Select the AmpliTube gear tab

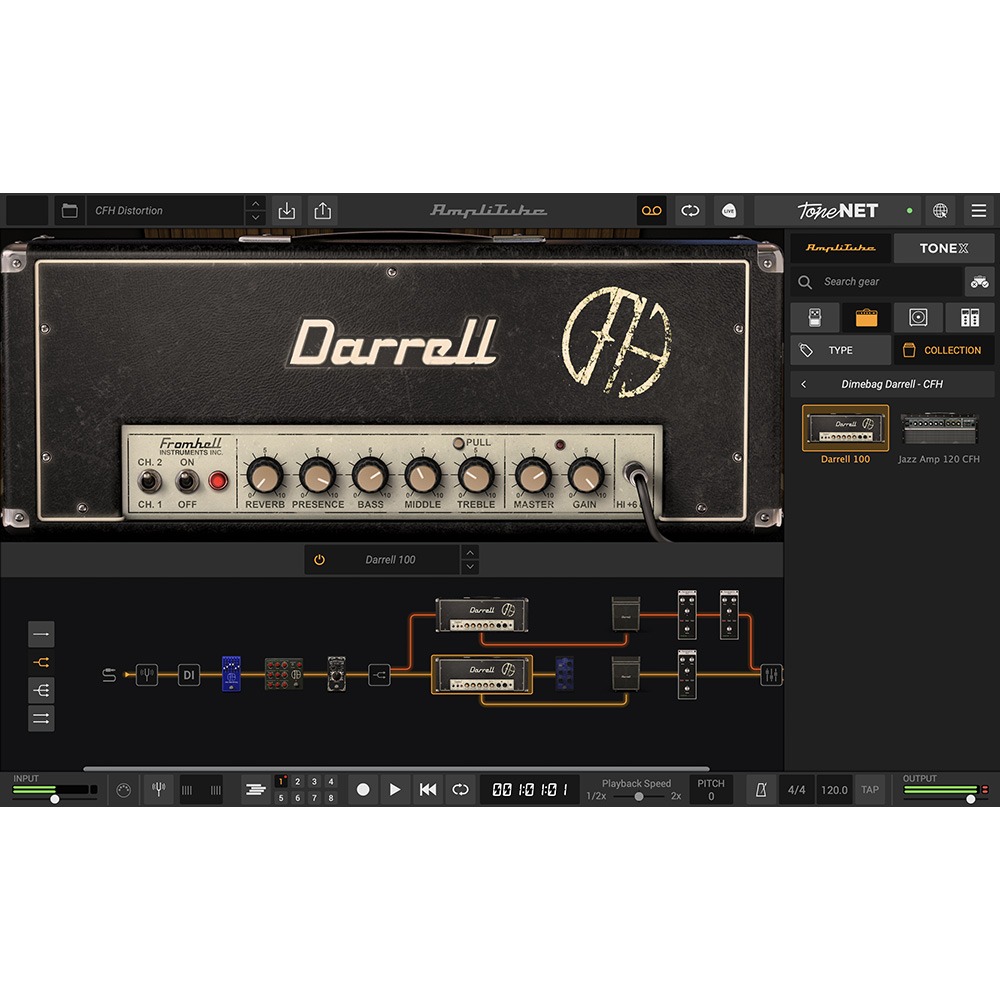840,248
